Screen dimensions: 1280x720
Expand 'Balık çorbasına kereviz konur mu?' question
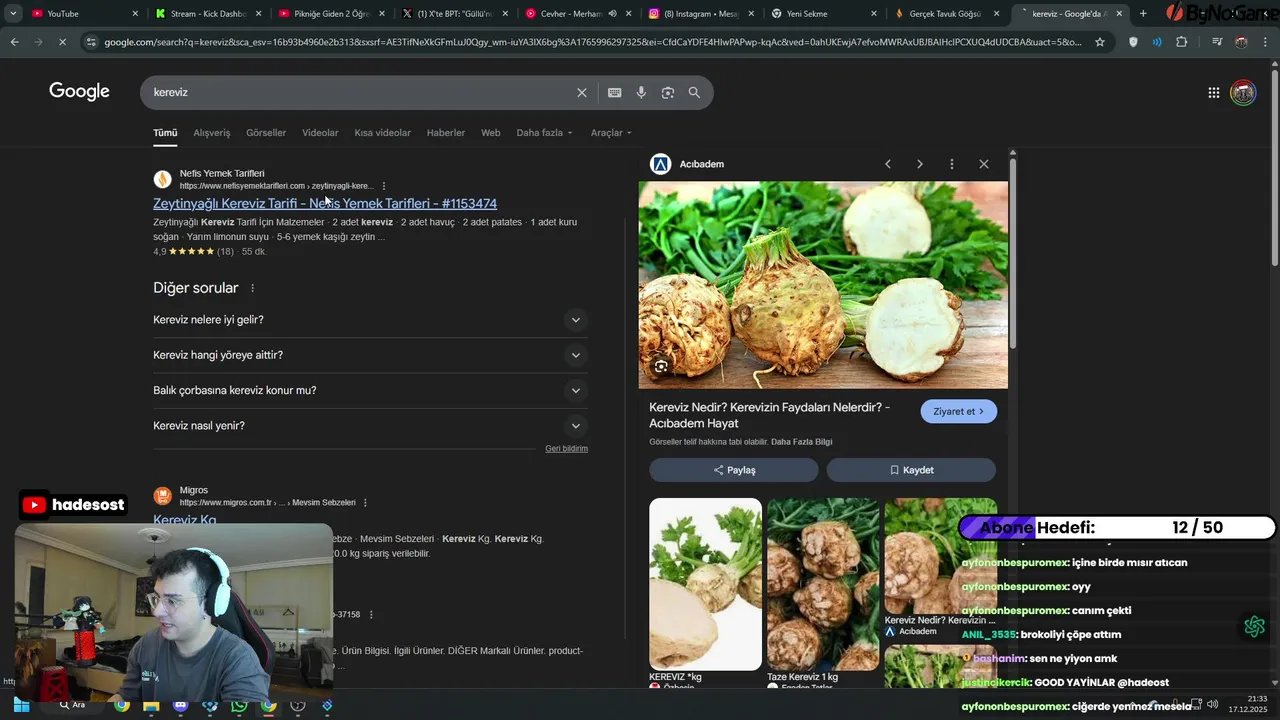(370, 390)
